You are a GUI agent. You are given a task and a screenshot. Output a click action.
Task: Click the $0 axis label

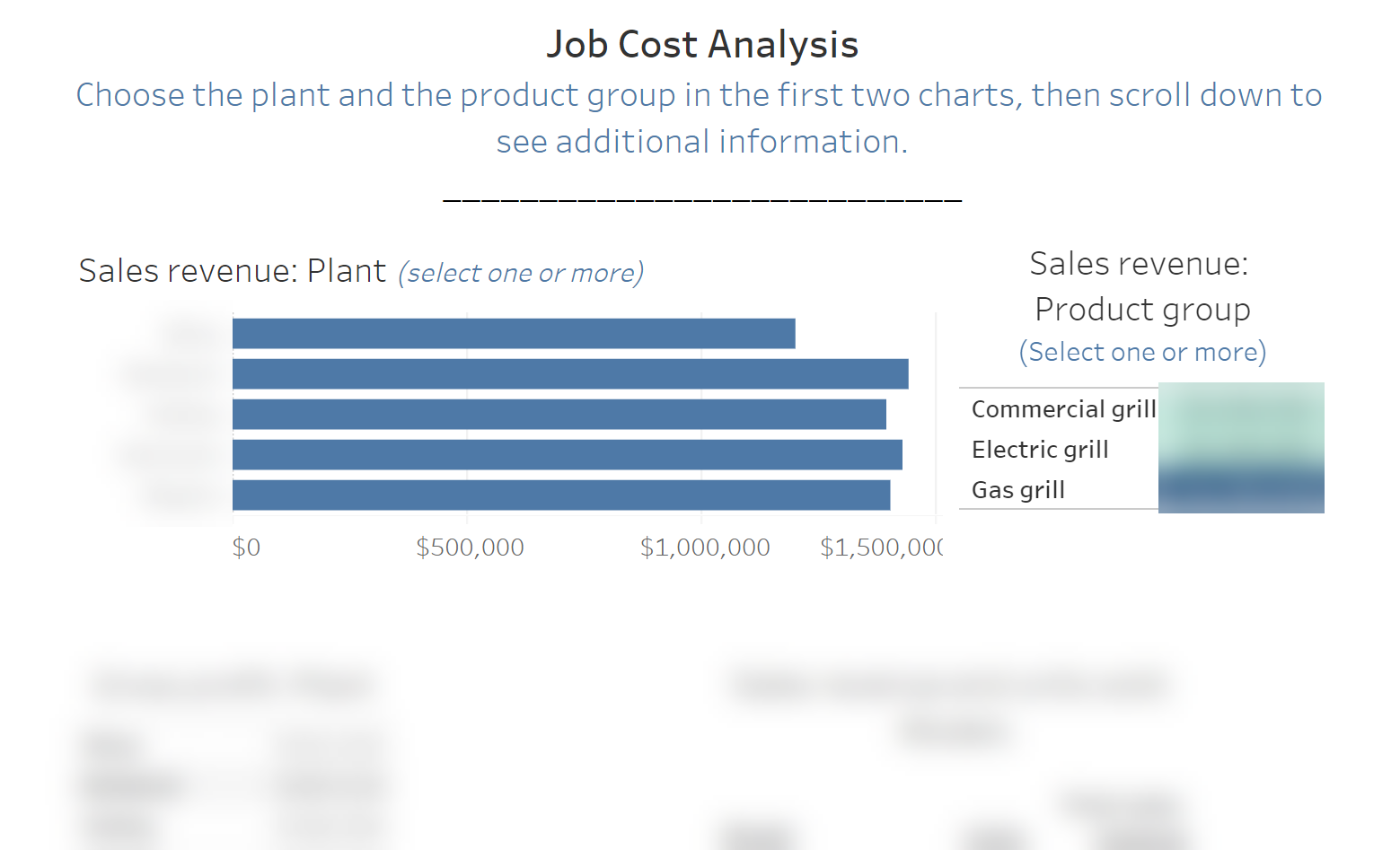click(246, 548)
